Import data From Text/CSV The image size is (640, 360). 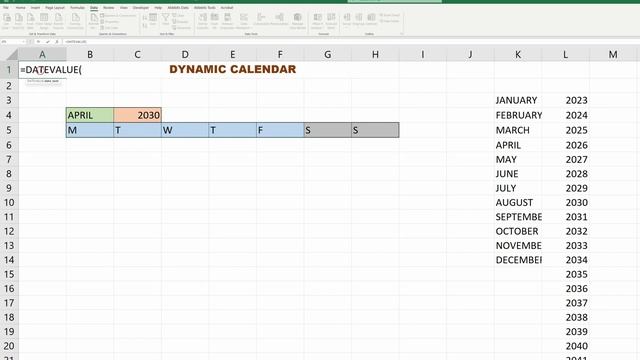[18, 20]
